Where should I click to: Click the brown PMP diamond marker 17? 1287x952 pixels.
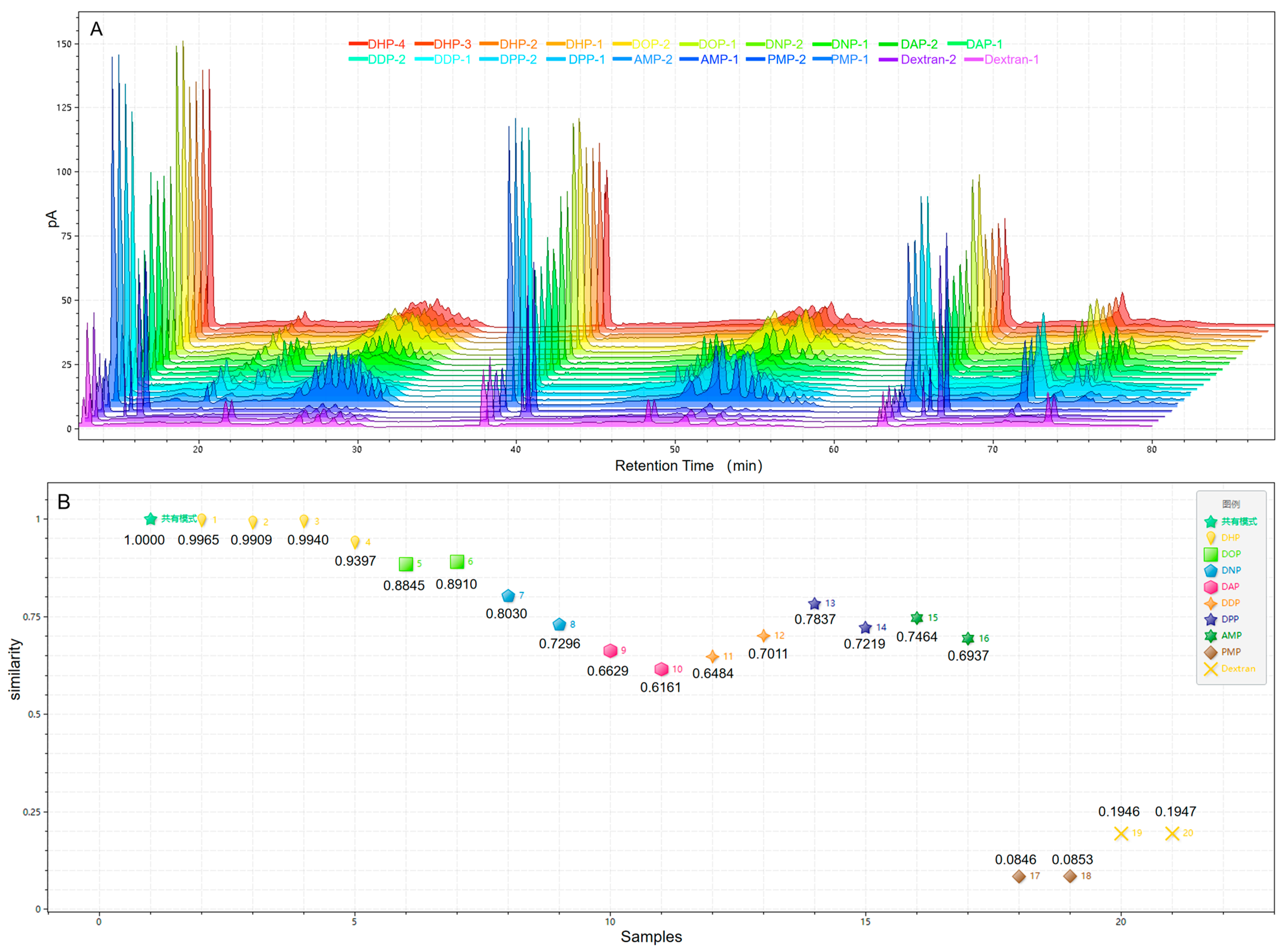pyautogui.click(x=1019, y=877)
